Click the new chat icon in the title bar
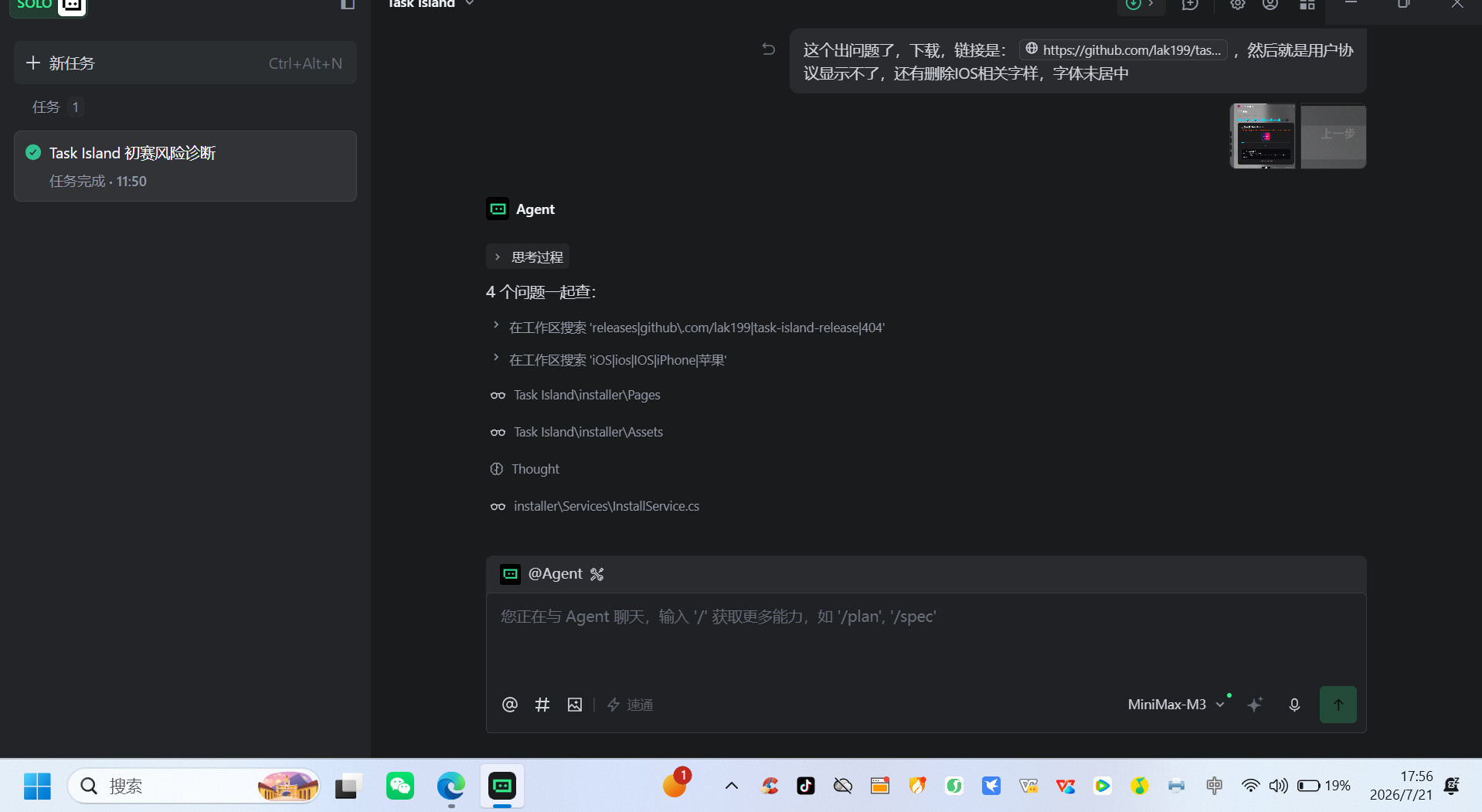Image resolution: width=1482 pixels, height=812 pixels. pos(1190,5)
